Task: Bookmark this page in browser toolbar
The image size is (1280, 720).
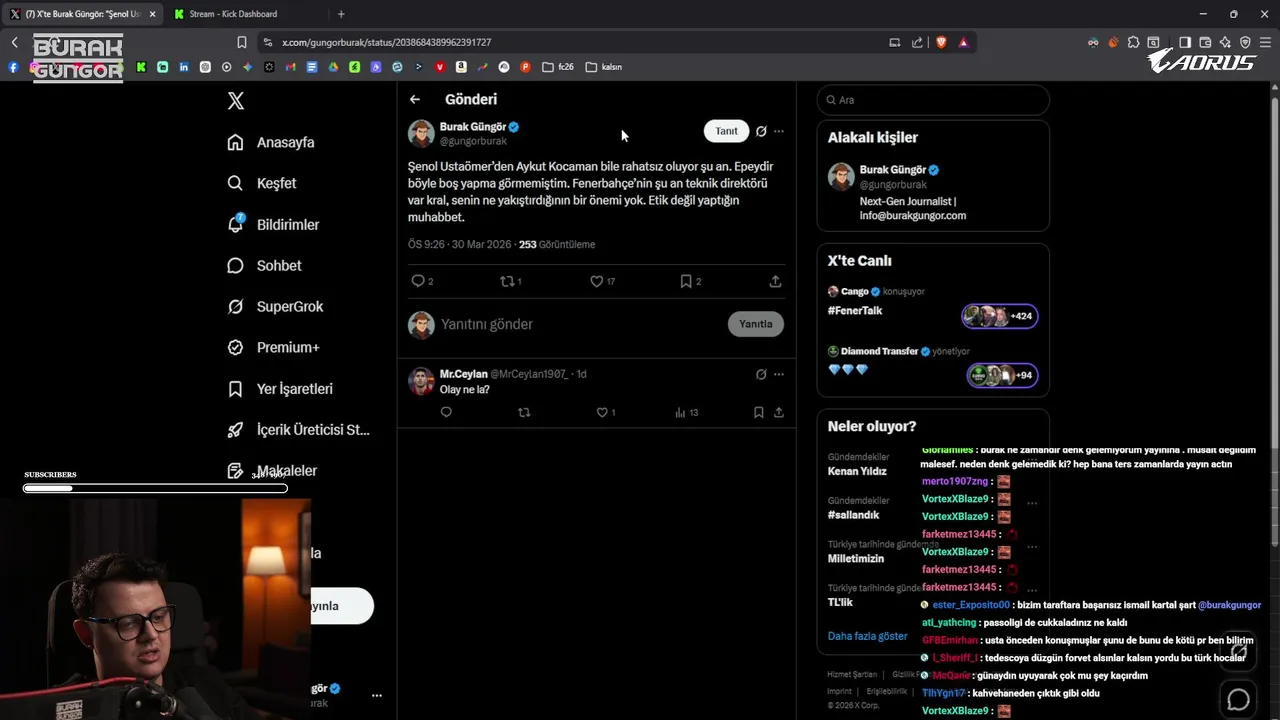Action: tap(242, 42)
